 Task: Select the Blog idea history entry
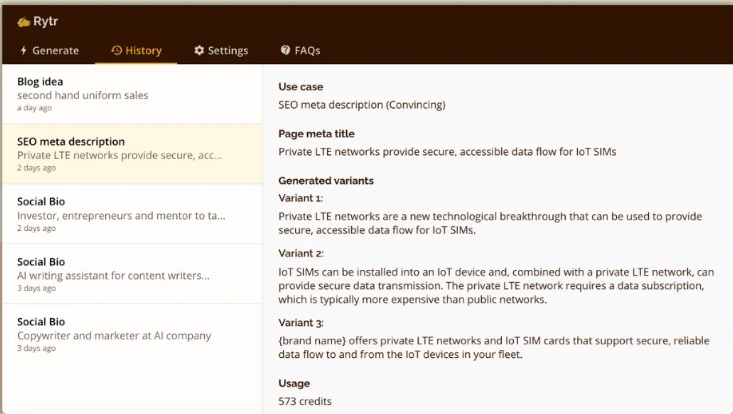tap(132, 94)
